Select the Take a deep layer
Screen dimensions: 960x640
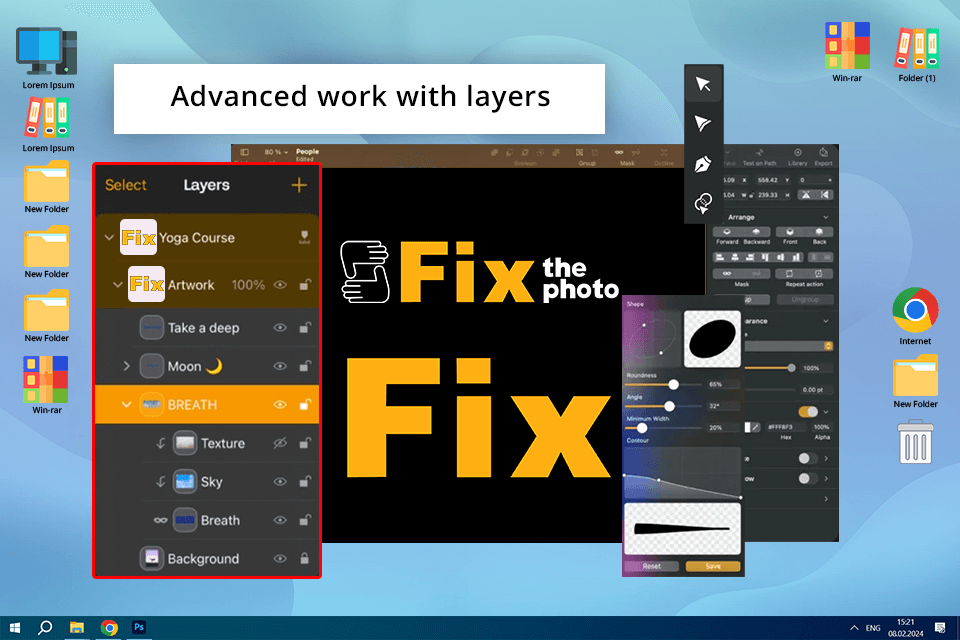207,328
